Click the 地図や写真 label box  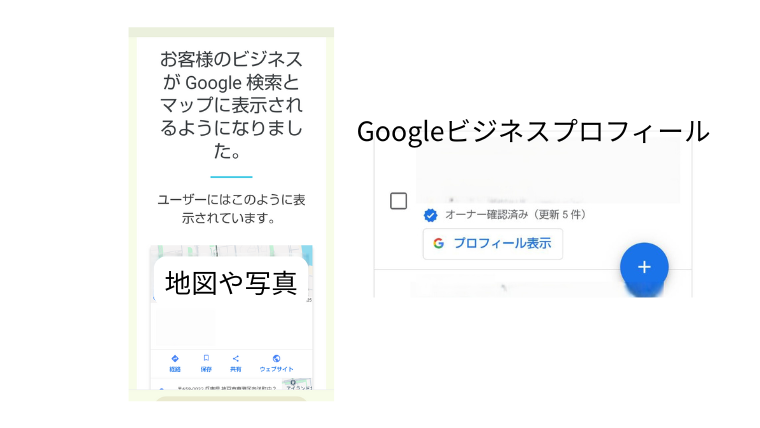click(231, 280)
